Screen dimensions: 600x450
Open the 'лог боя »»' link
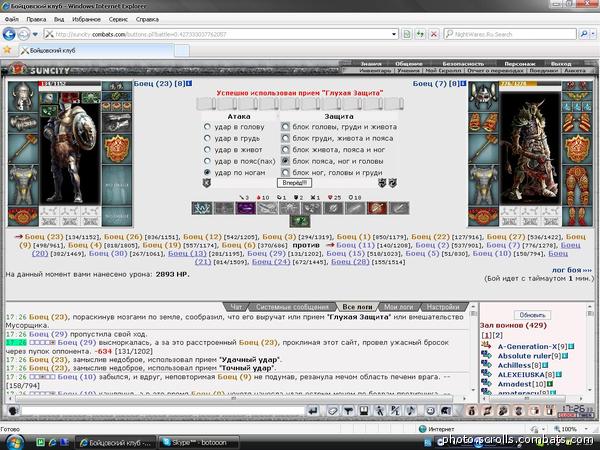[x=572, y=270]
